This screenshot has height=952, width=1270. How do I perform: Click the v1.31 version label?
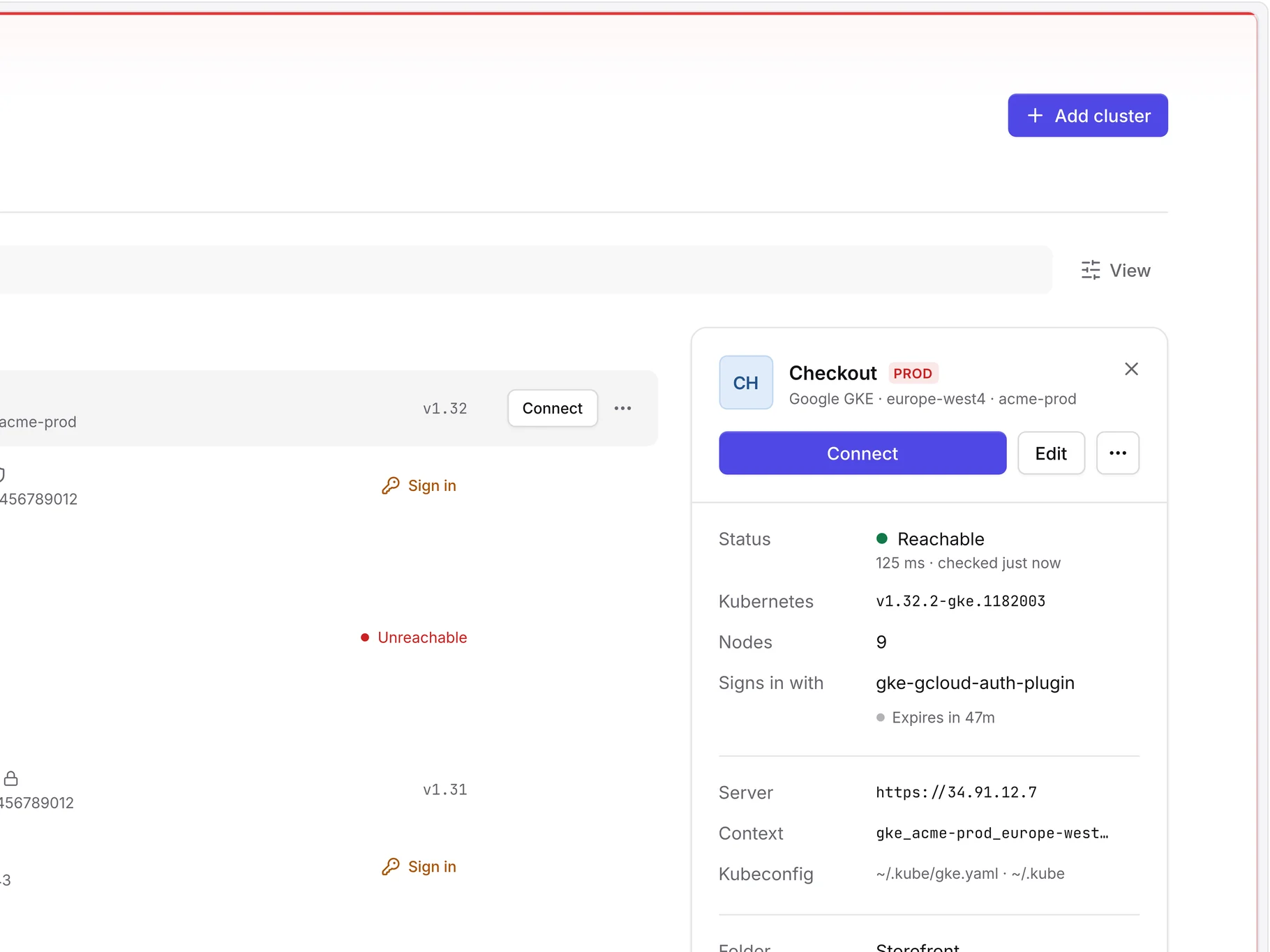coord(444,789)
